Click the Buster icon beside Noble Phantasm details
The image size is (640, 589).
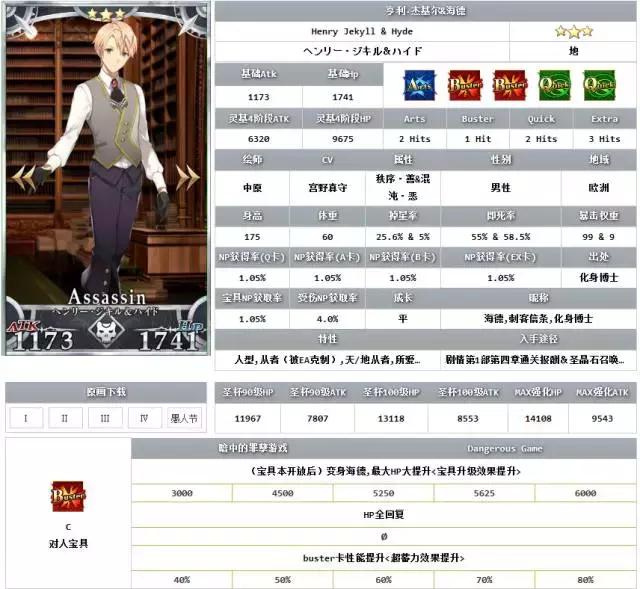point(68,496)
